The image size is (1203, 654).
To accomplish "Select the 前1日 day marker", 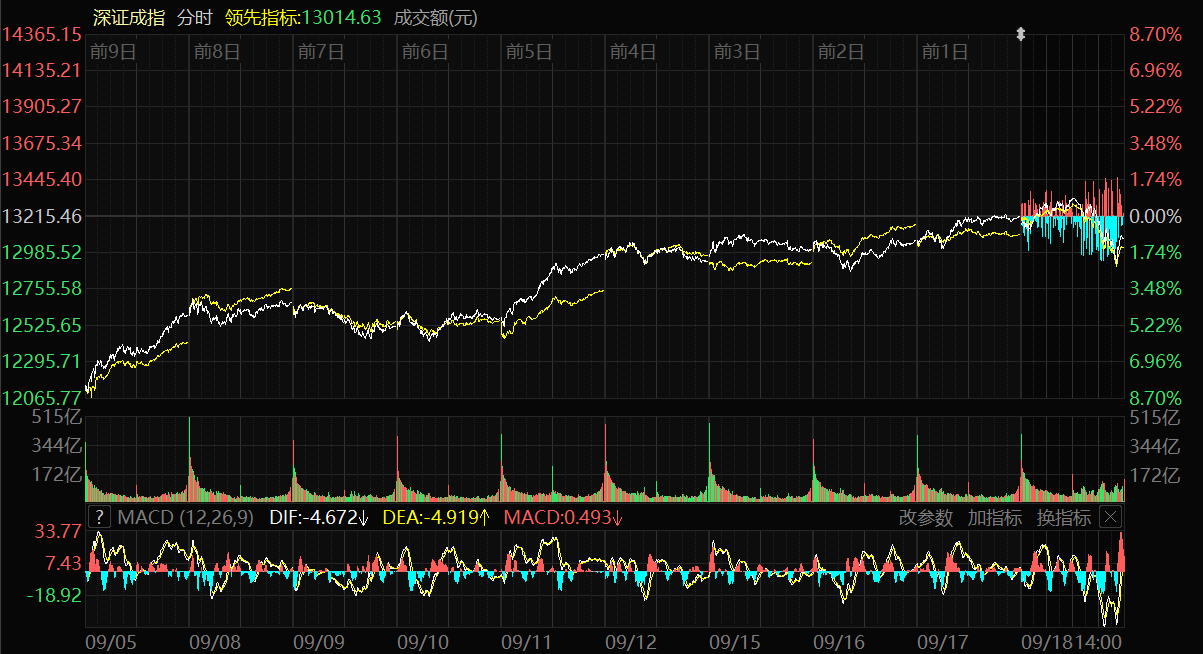I will [x=944, y=52].
